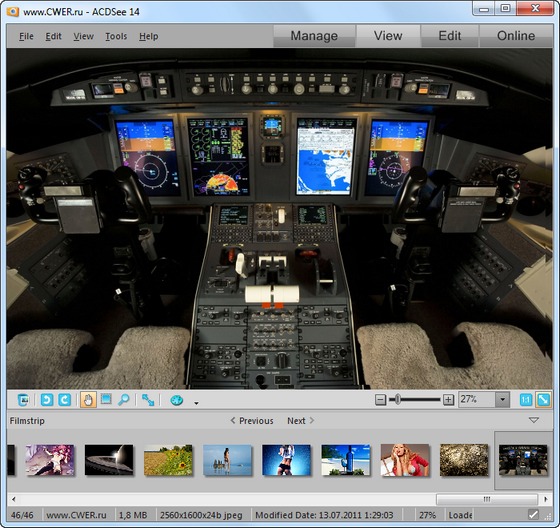
Task: Rotate the image right
Action: tap(65, 400)
